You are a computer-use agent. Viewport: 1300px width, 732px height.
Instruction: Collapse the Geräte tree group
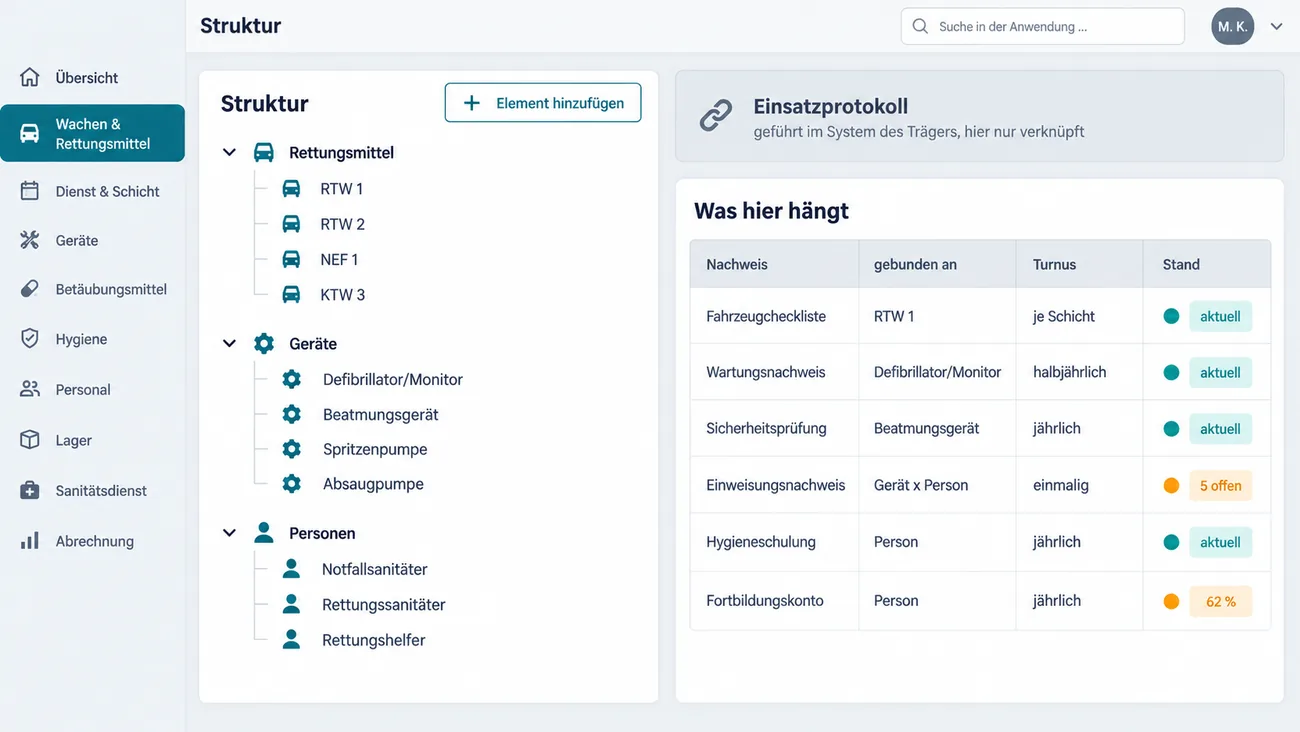pyautogui.click(x=229, y=344)
